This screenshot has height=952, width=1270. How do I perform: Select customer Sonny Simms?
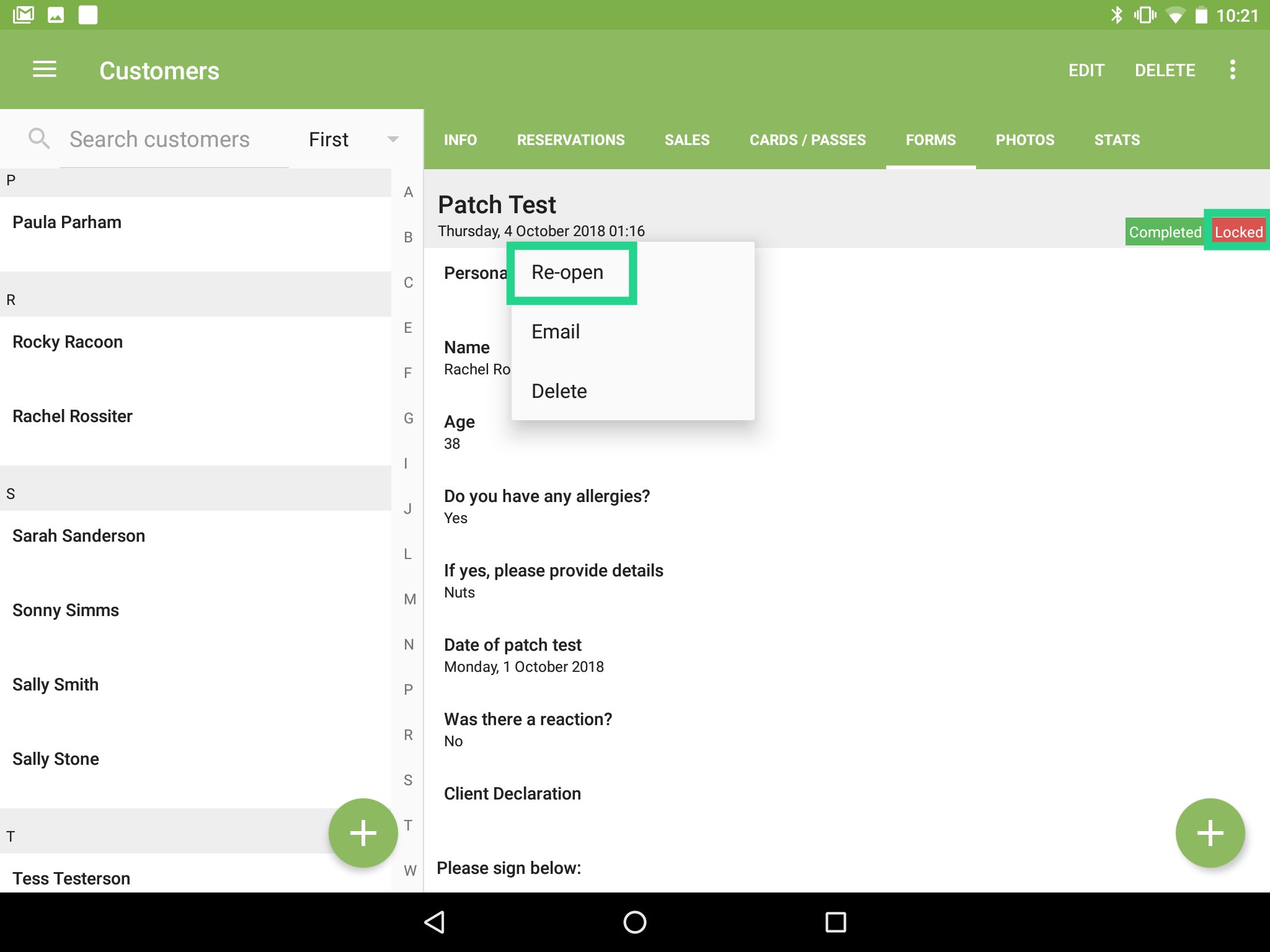[x=195, y=622]
